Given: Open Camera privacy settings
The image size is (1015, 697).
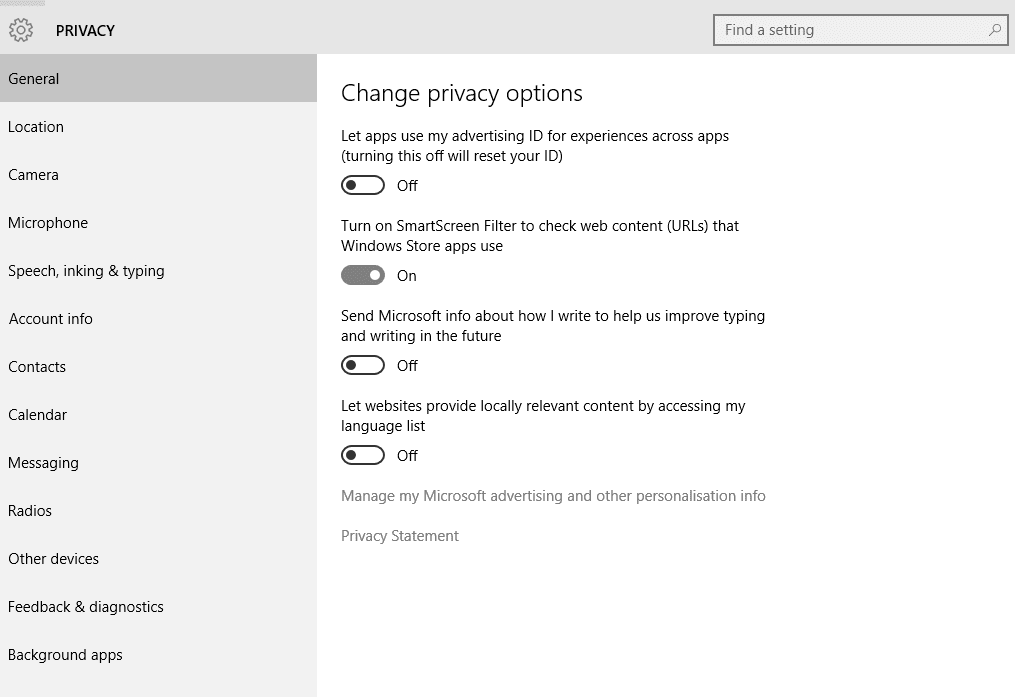Looking at the screenshot, I should 34,175.
